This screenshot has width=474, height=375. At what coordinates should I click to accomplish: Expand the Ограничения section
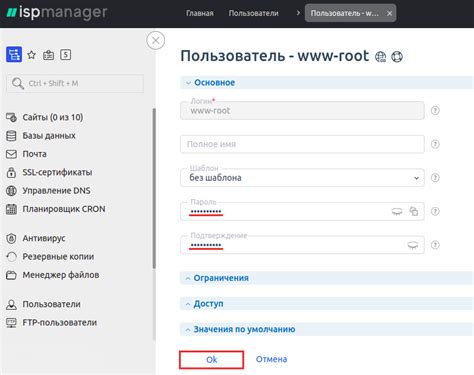(x=327, y=278)
